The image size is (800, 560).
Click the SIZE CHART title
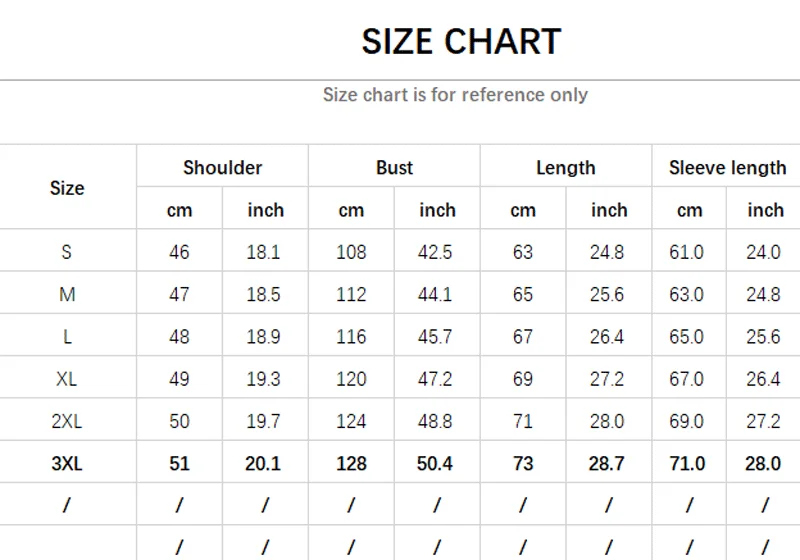(x=461, y=42)
